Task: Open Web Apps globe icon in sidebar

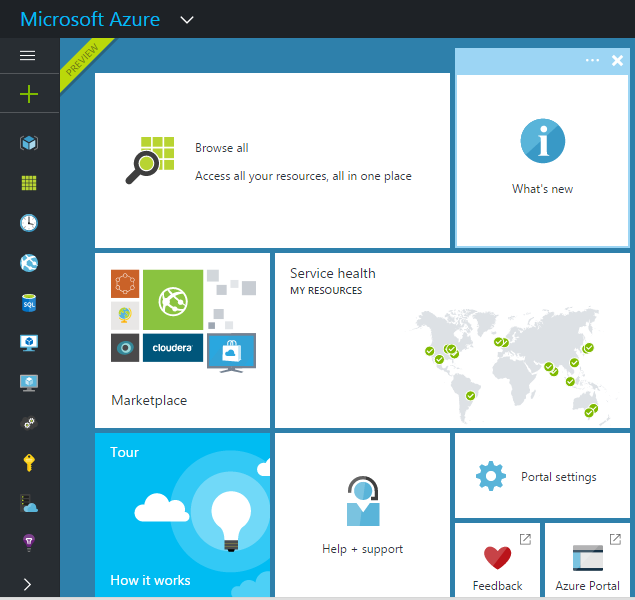Action: (x=29, y=263)
